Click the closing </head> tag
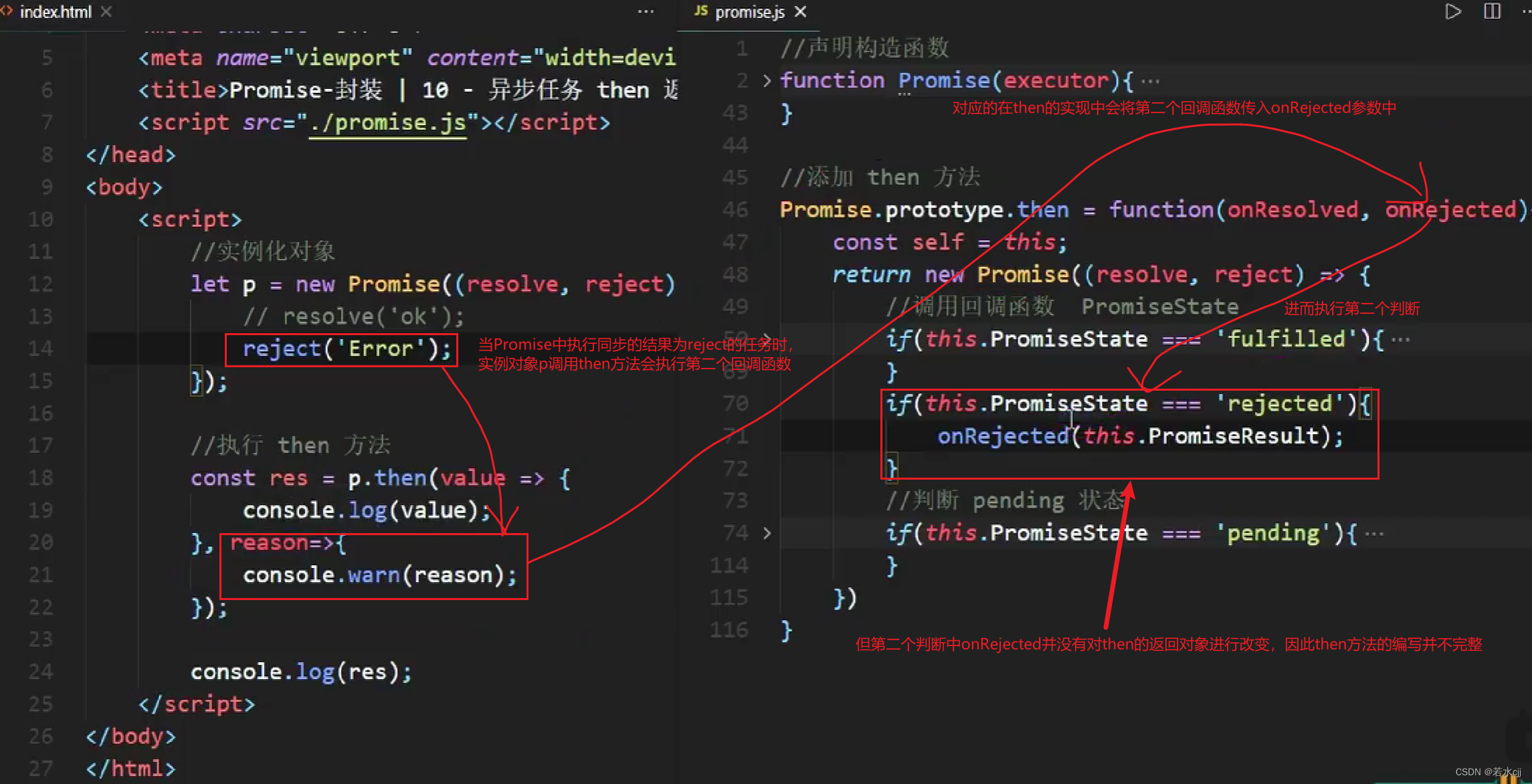This screenshot has width=1532, height=784. point(130,155)
